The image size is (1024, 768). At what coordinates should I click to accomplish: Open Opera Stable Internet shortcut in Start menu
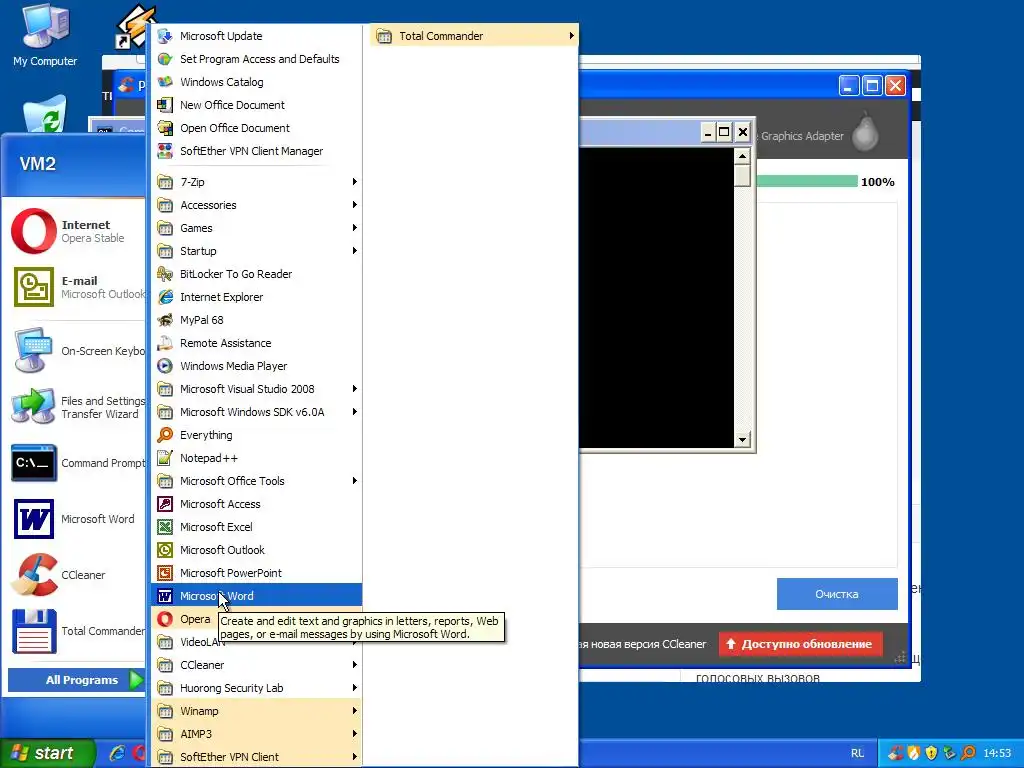[77, 231]
